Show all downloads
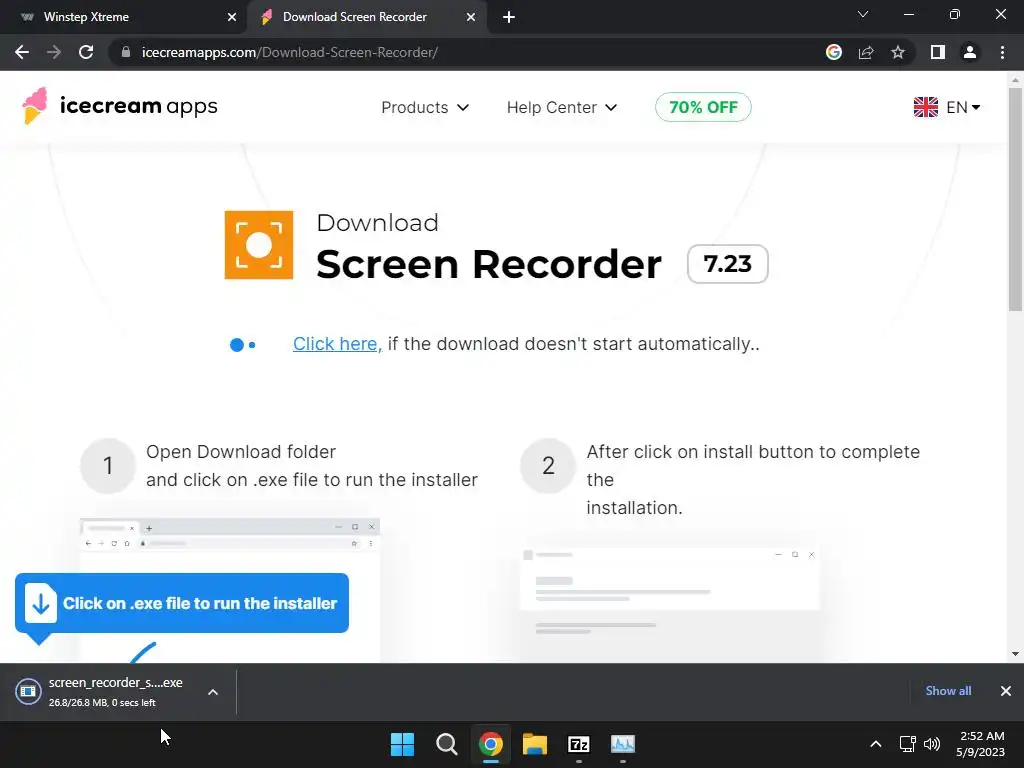 (948, 691)
